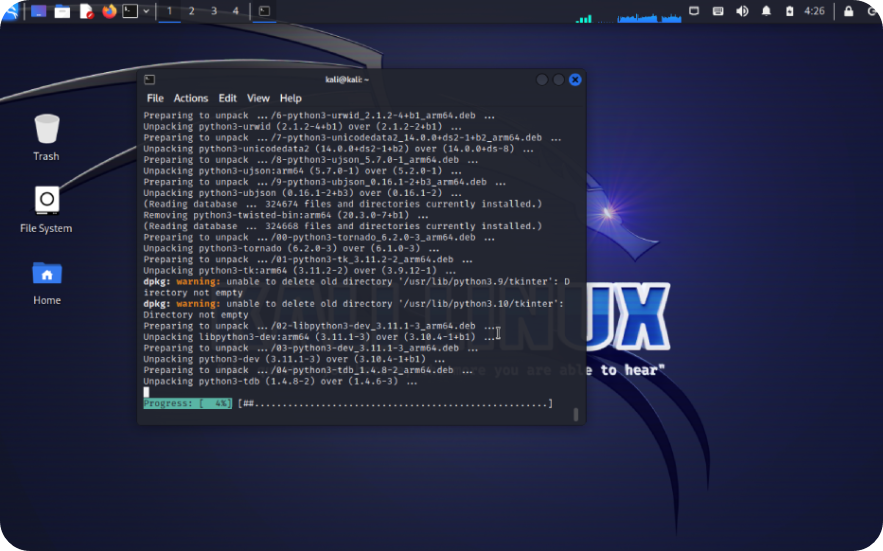Click 'Unpacking python3-dev (3.11.1-3)' line
This screenshot has height=551, width=883.
coord(294,359)
